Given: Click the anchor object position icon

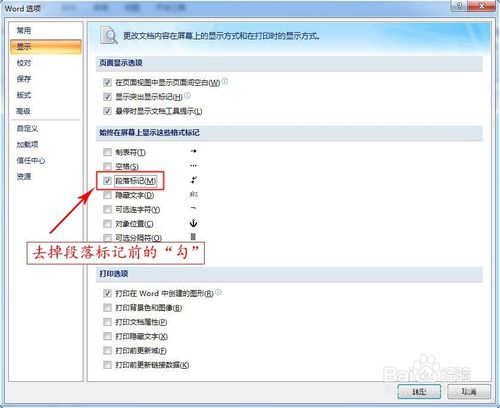Looking at the screenshot, I should pos(193,223).
